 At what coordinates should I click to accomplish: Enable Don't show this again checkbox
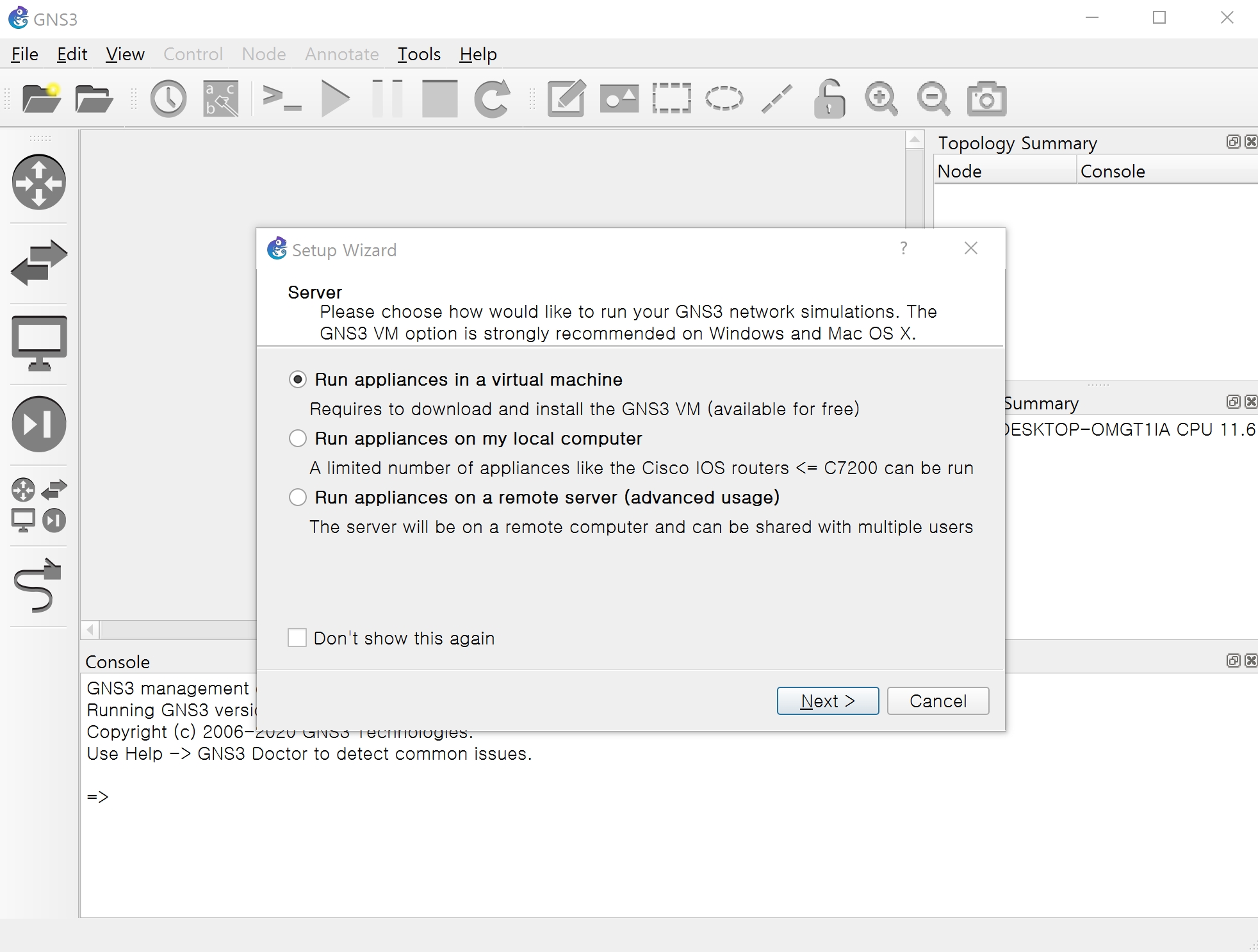click(297, 638)
